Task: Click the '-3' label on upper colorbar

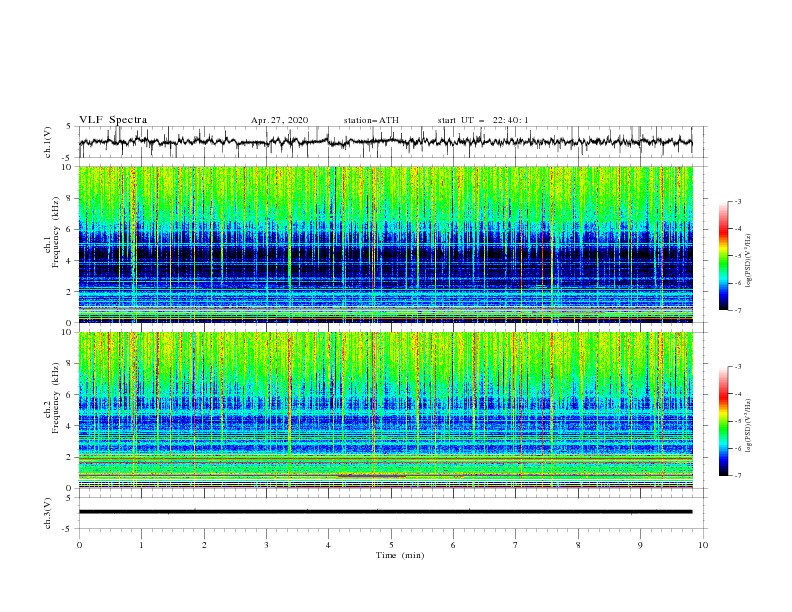Action: click(738, 201)
